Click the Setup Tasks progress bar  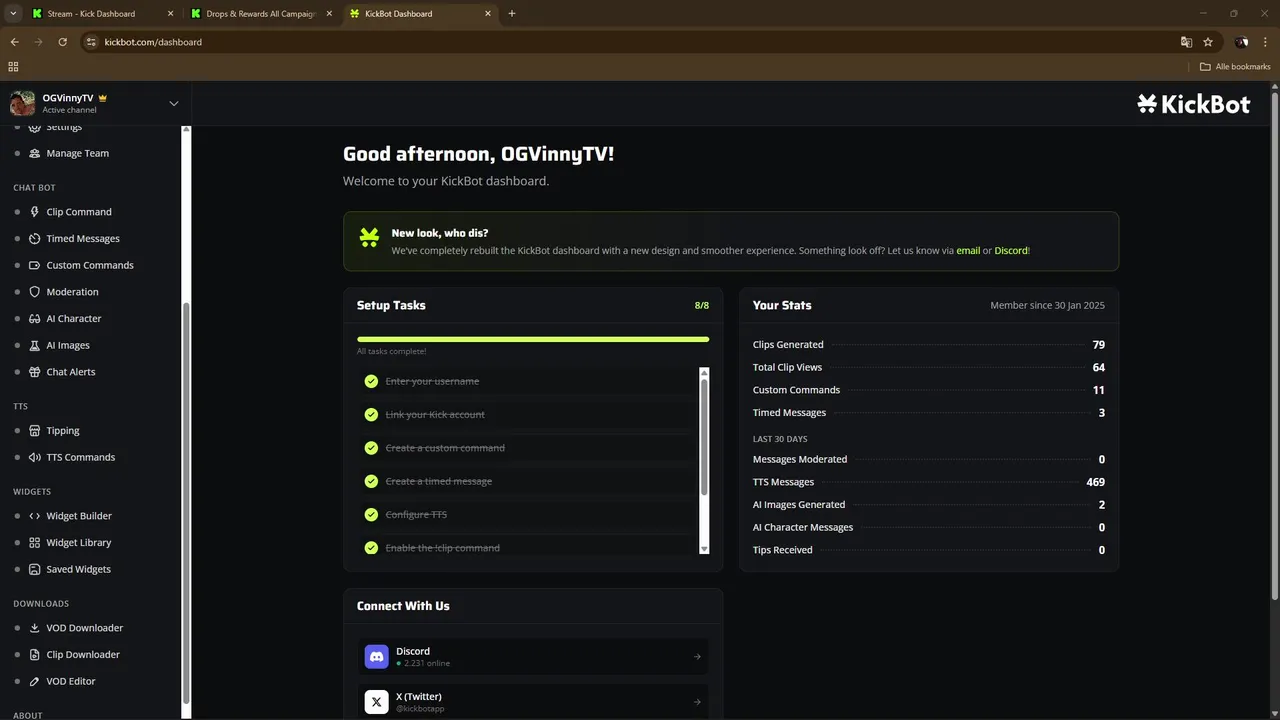coord(533,339)
